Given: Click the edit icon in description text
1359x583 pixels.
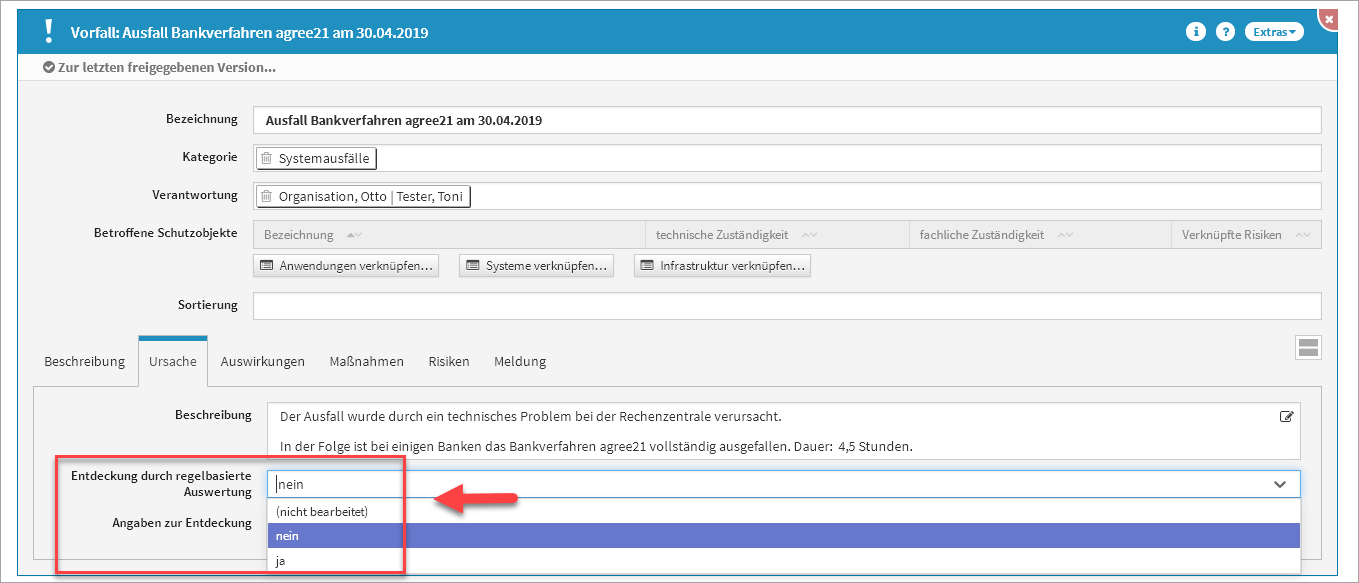Looking at the screenshot, I should tap(1287, 416).
